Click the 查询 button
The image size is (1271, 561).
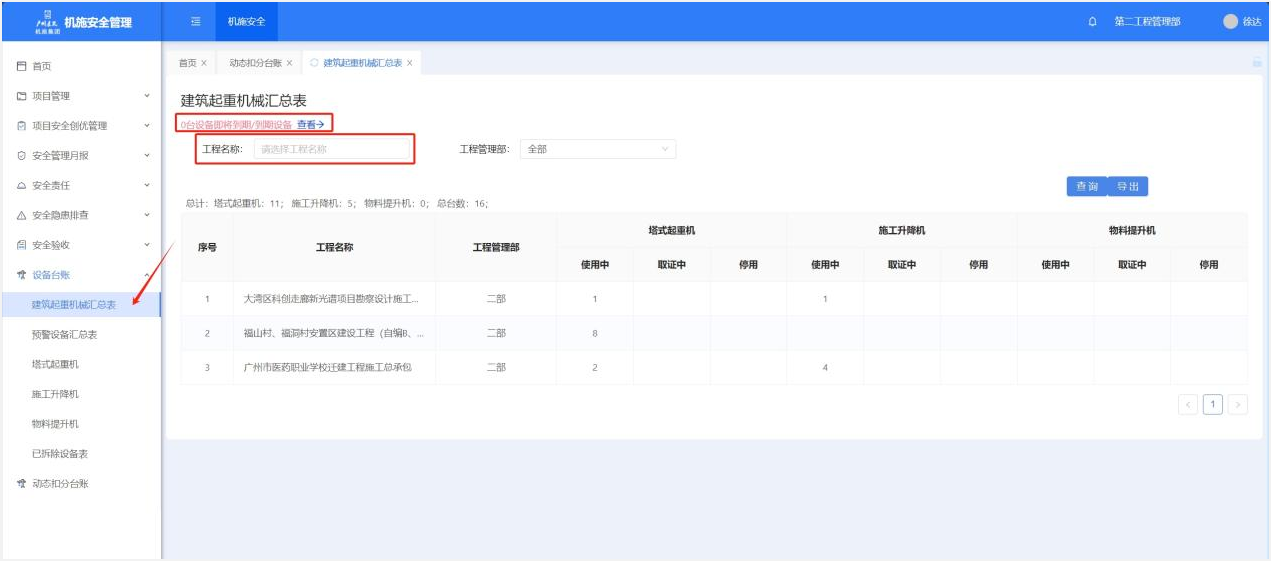click(1086, 187)
